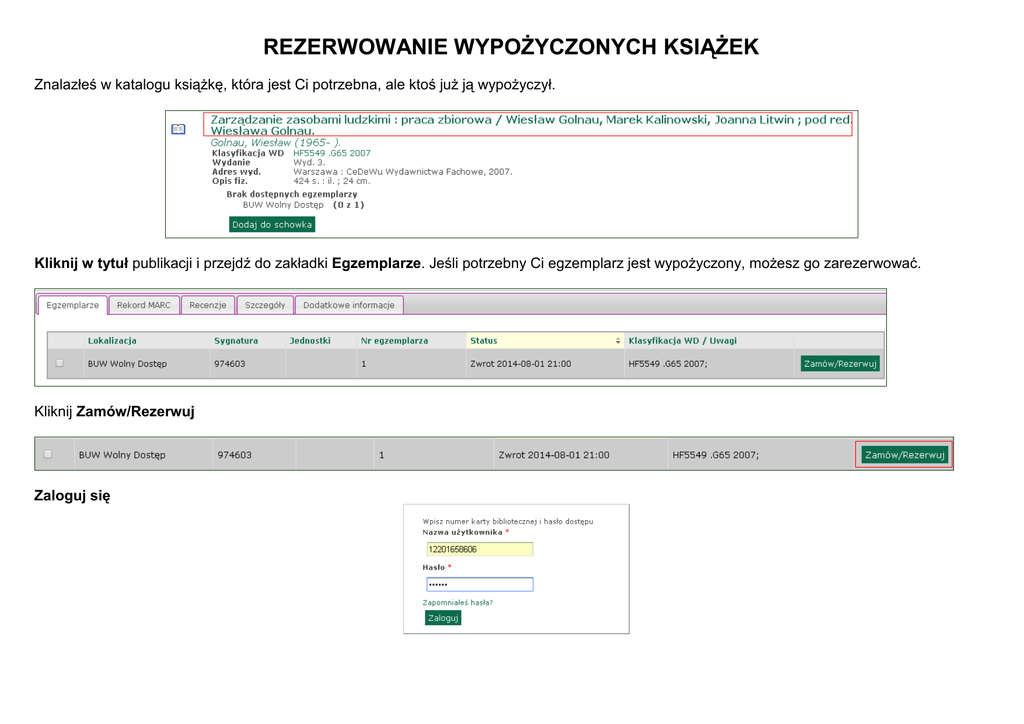This screenshot has height=724, width=1024.
Task: Click the red-outlined Zamów/Rezerwuj button
Action: tap(904, 455)
